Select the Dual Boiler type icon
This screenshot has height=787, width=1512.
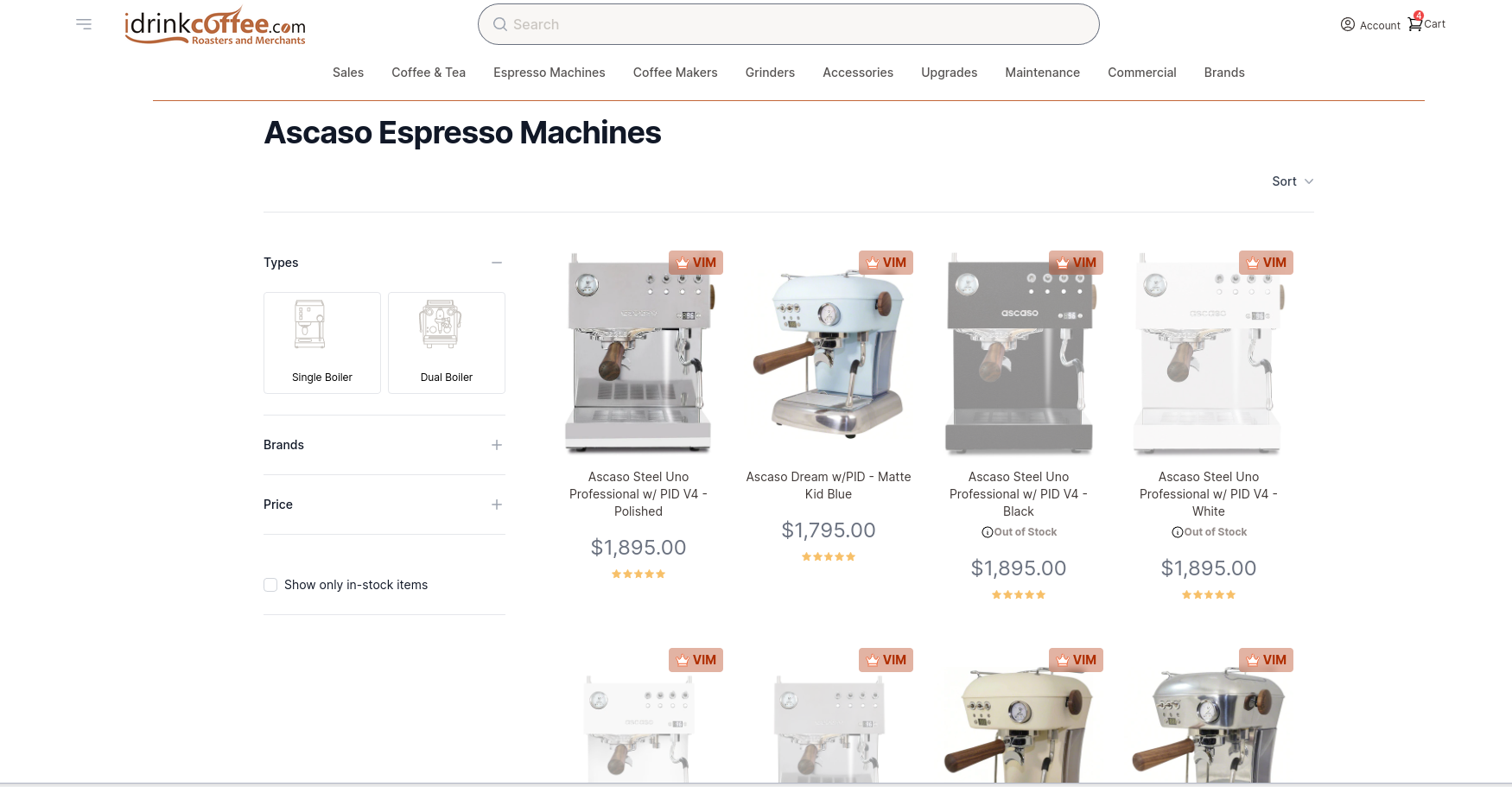point(440,324)
